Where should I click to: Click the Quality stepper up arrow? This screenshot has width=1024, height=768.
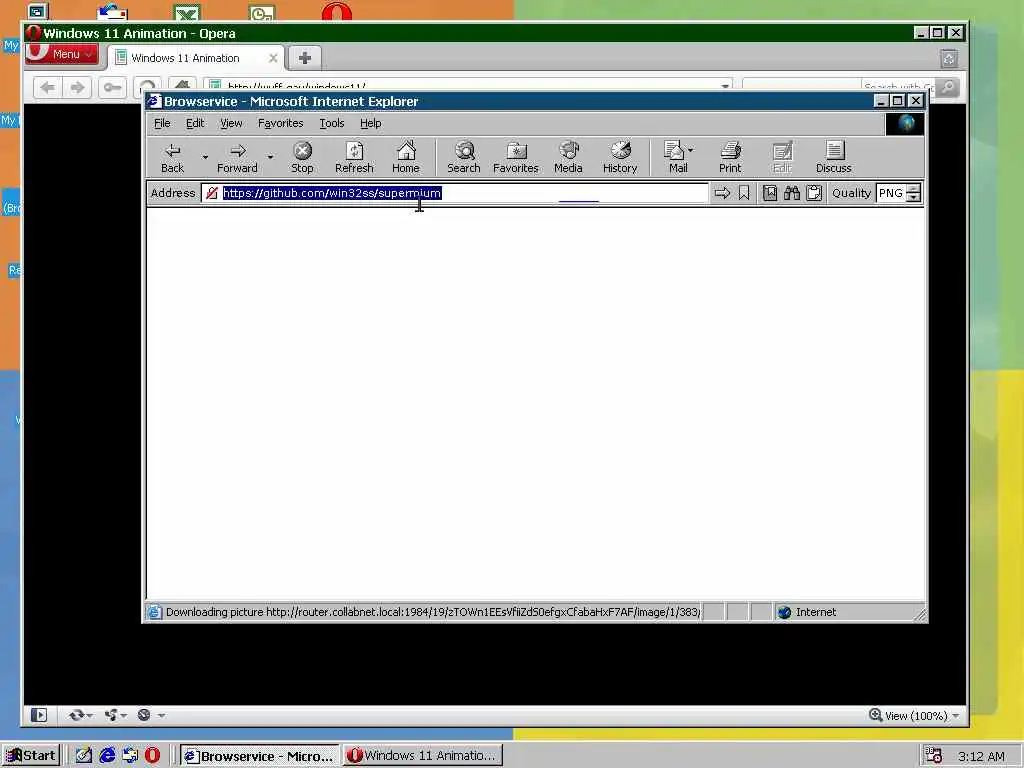[914, 189]
